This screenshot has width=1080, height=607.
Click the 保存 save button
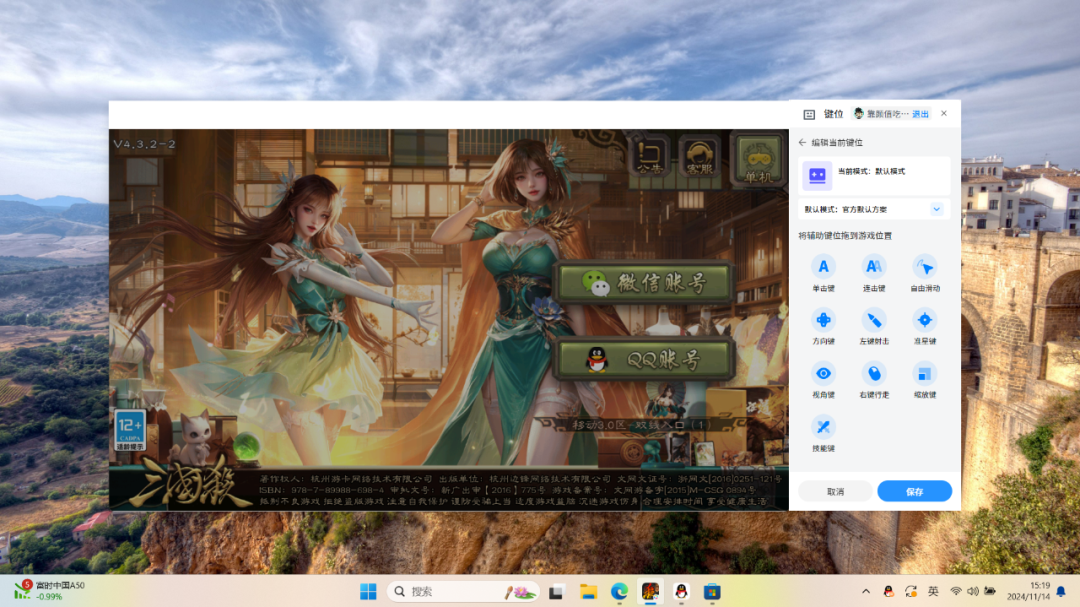(914, 491)
